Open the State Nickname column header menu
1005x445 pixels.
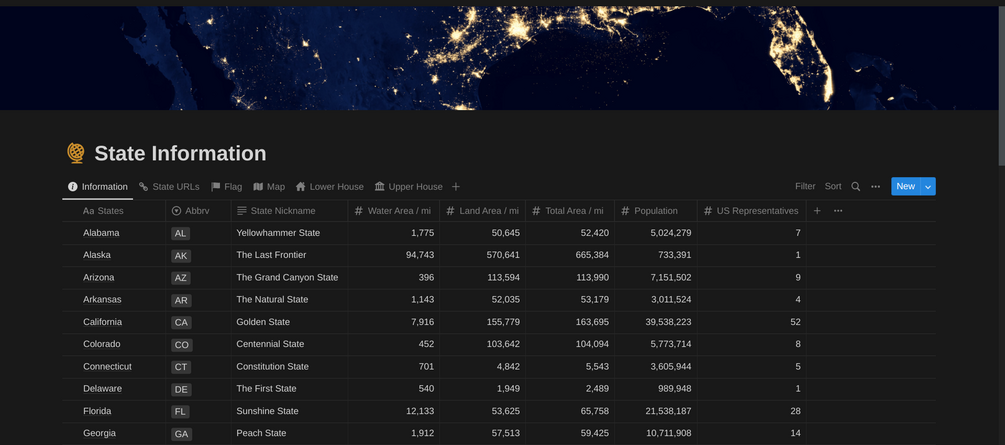[290, 211]
